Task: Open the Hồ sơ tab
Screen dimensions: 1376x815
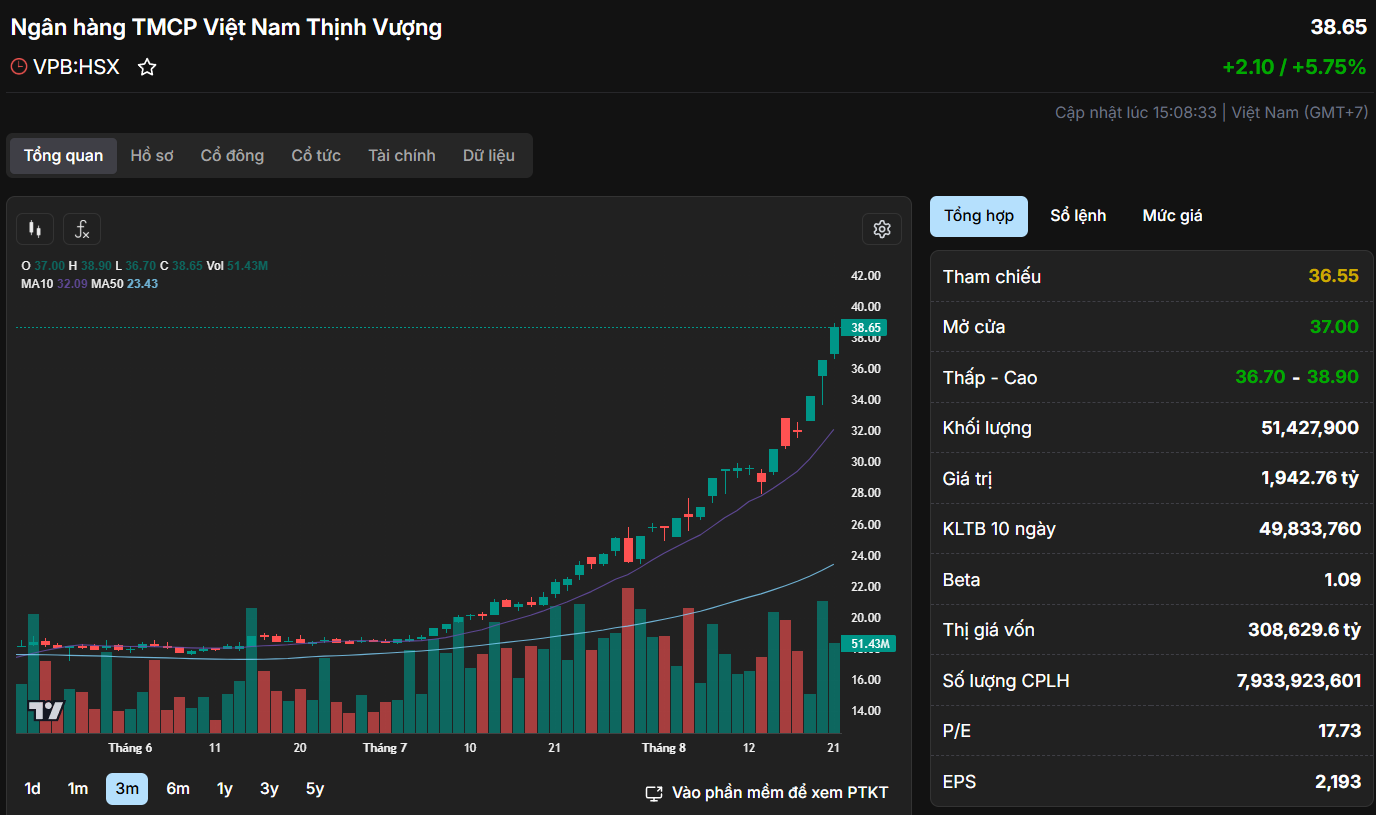Action: pos(152,155)
